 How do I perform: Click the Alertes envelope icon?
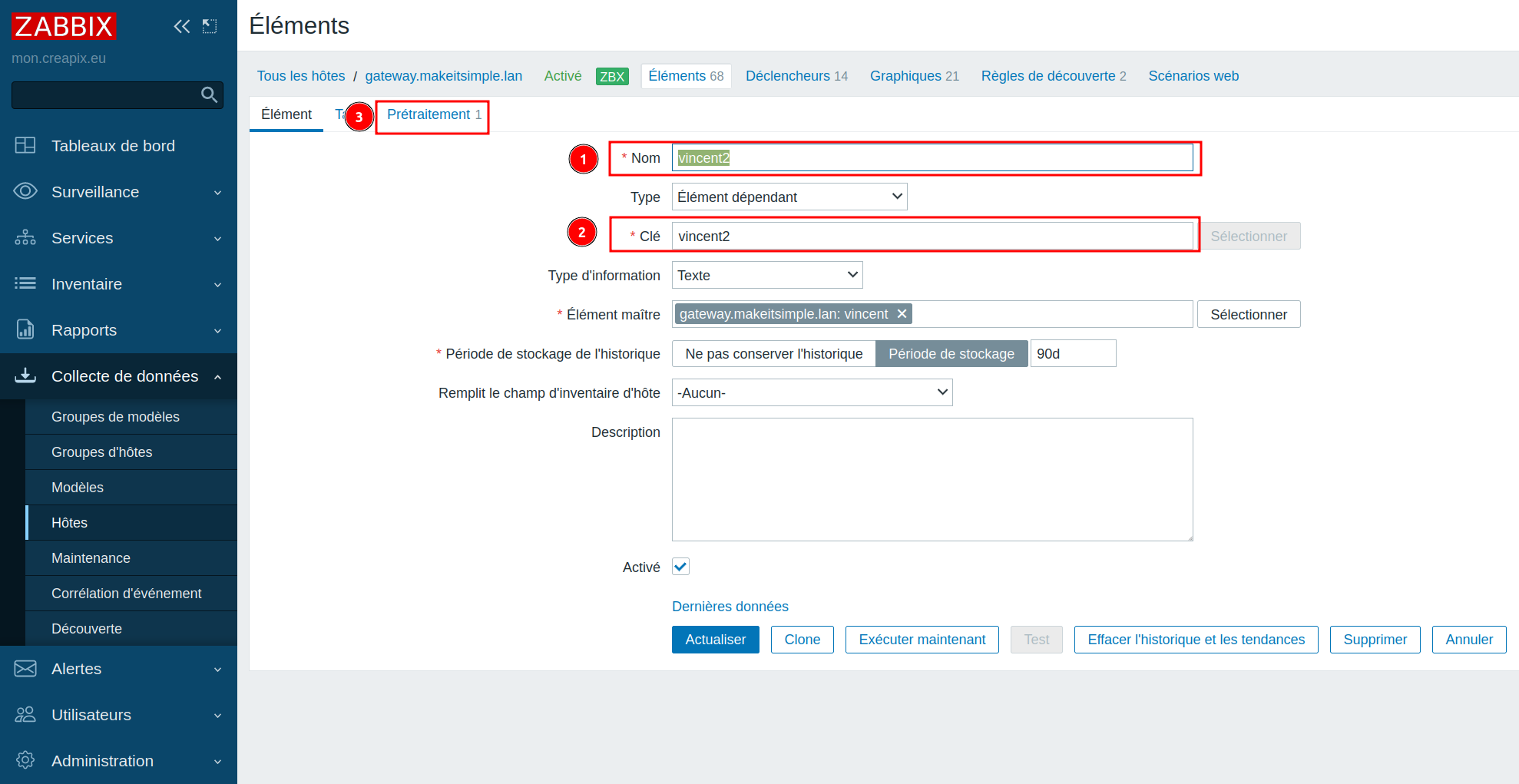click(25, 669)
